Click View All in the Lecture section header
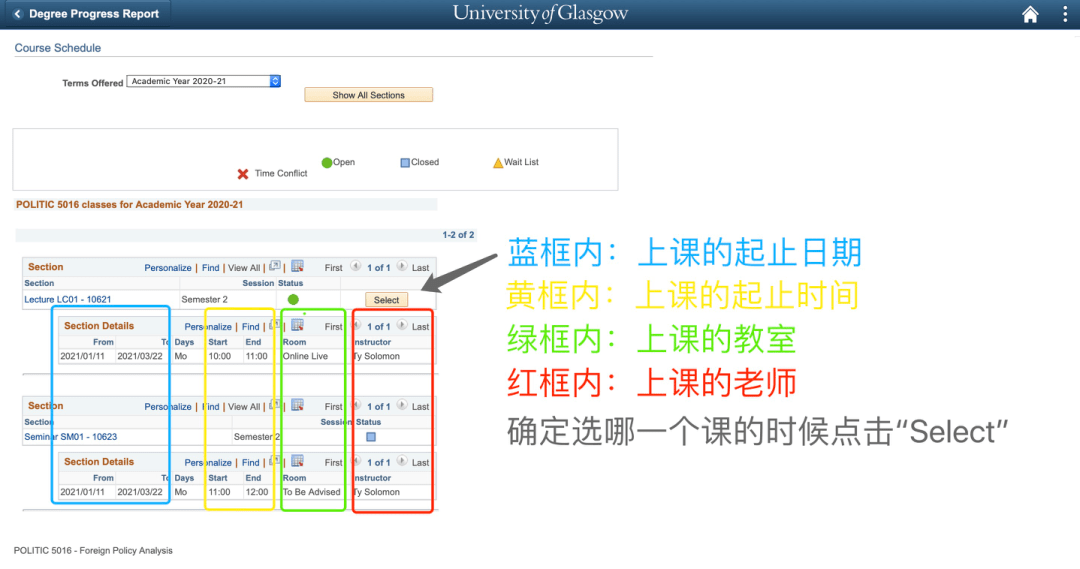The width and height of the screenshot is (1080, 569). tap(244, 268)
